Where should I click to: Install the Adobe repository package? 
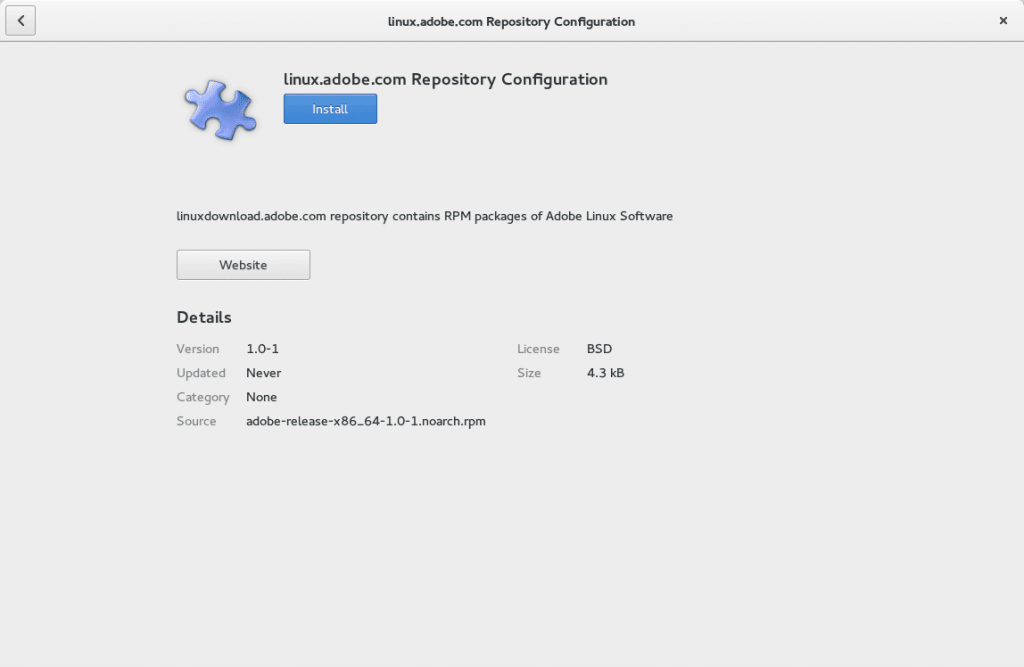click(330, 109)
